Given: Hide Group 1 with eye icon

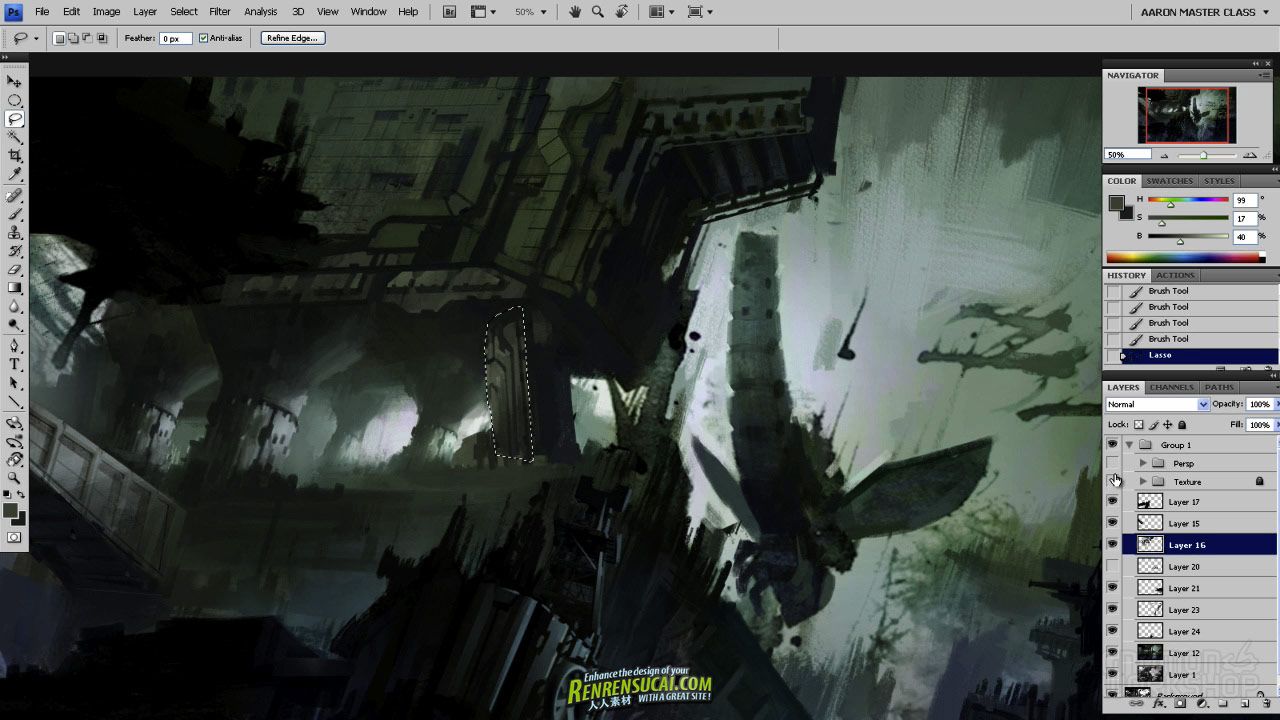Looking at the screenshot, I should pos(1112,444).
